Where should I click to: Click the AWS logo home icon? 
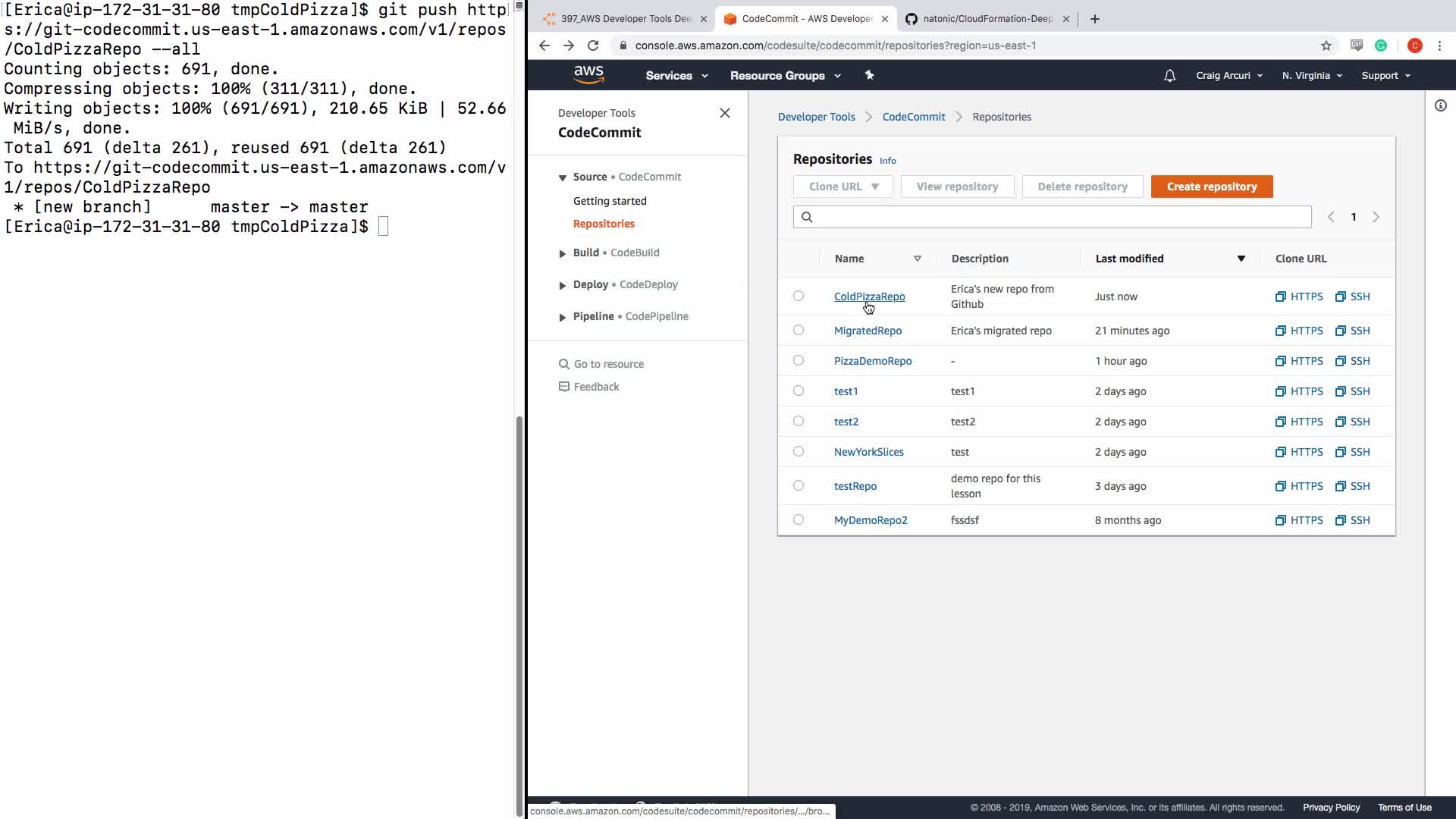(x=588, y=74)
